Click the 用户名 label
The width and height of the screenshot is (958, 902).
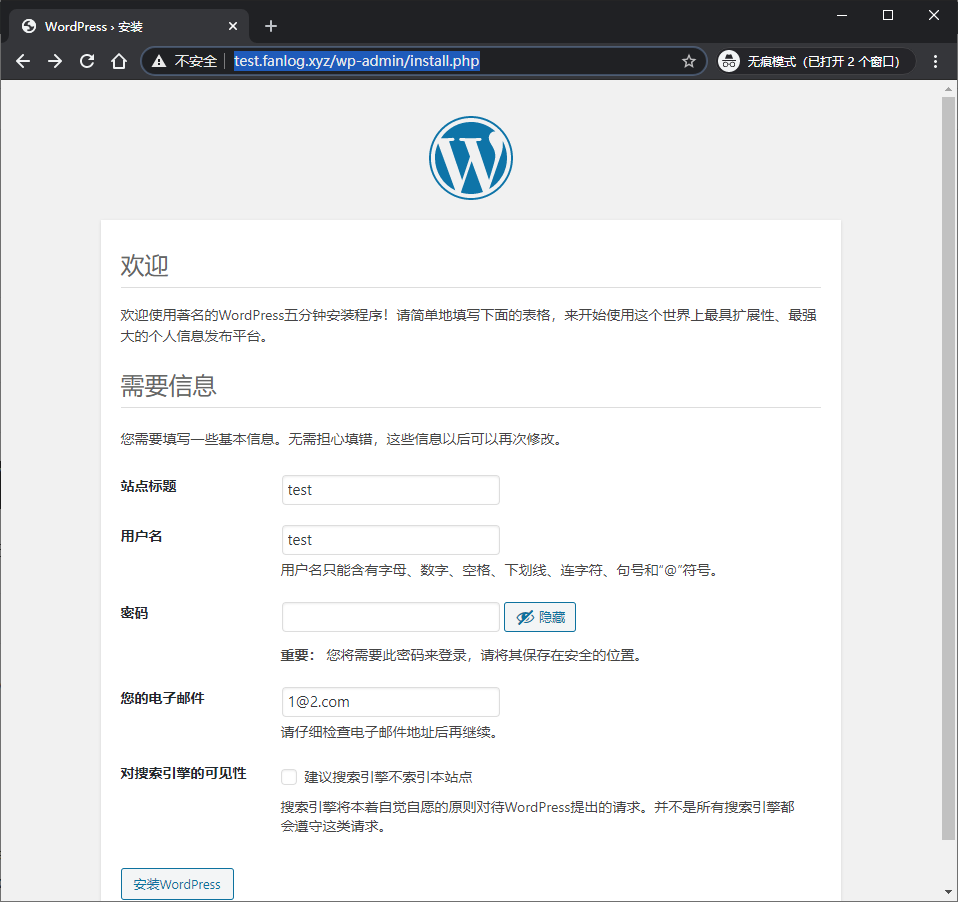point(141,537)
